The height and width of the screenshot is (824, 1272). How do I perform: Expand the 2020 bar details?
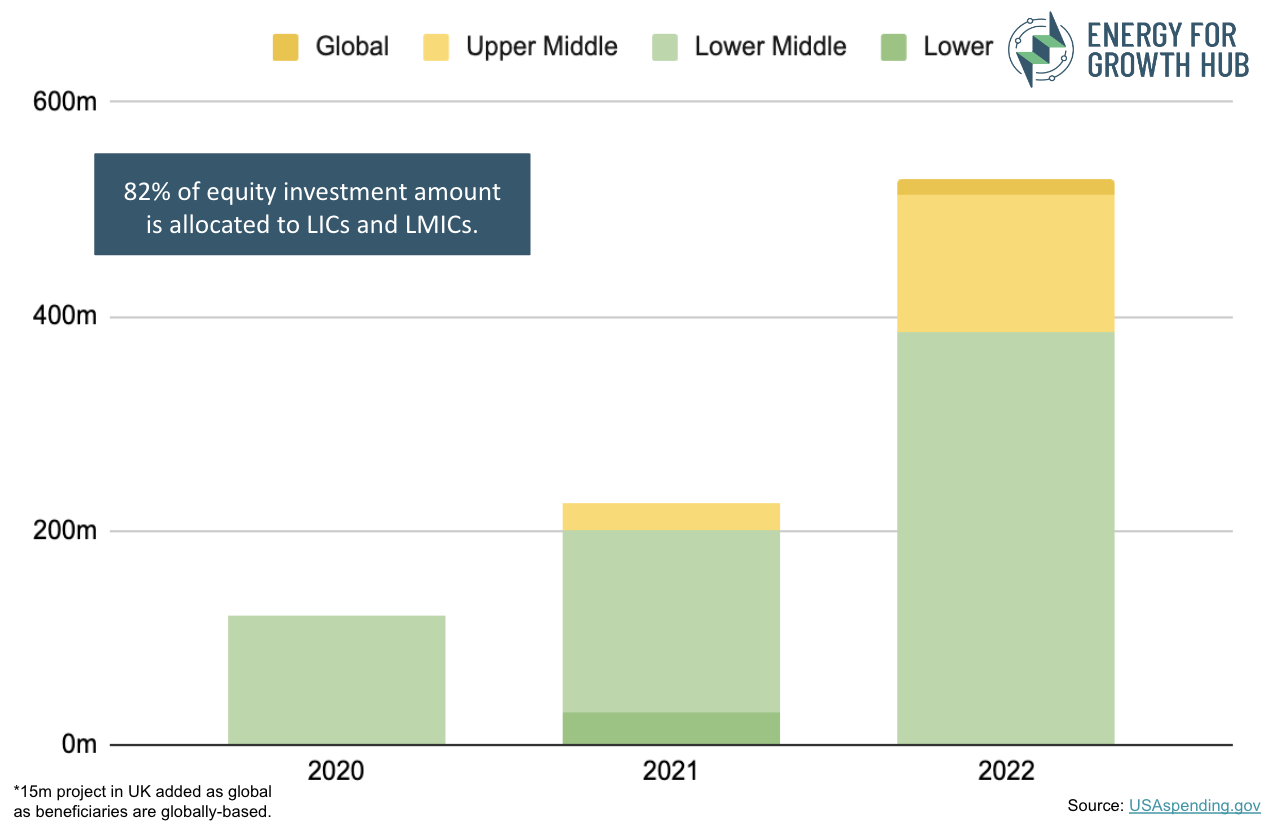point(336,680)
